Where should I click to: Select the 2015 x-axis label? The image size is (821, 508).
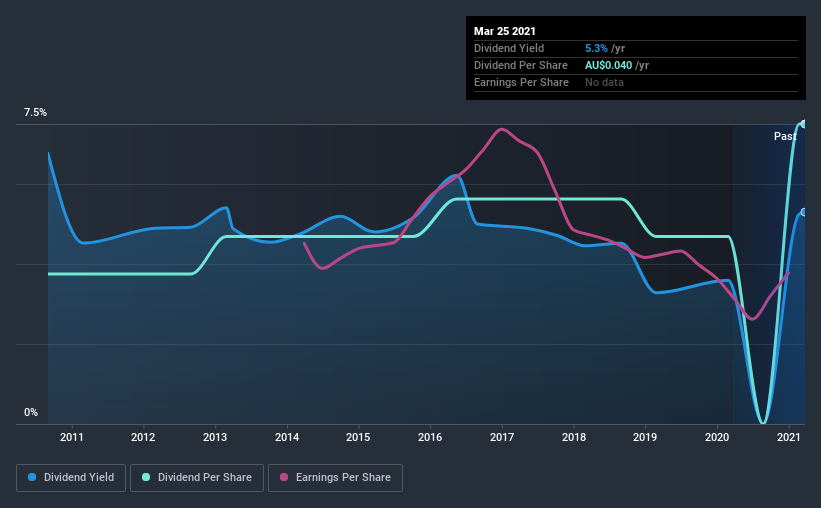click(x=358, y=437)
